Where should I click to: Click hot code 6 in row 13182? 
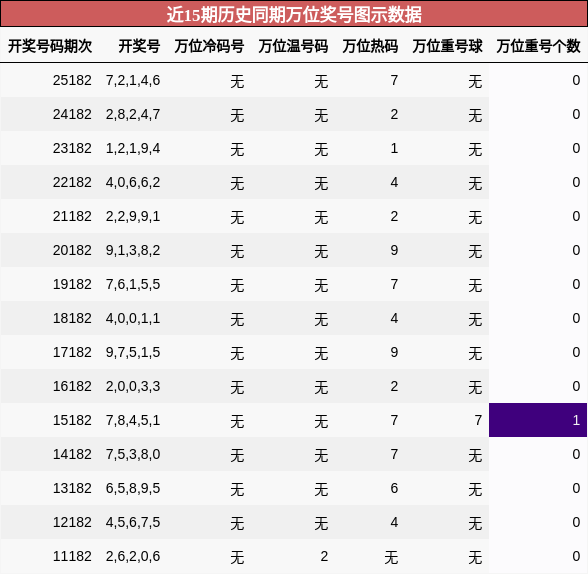coord(394,488)
